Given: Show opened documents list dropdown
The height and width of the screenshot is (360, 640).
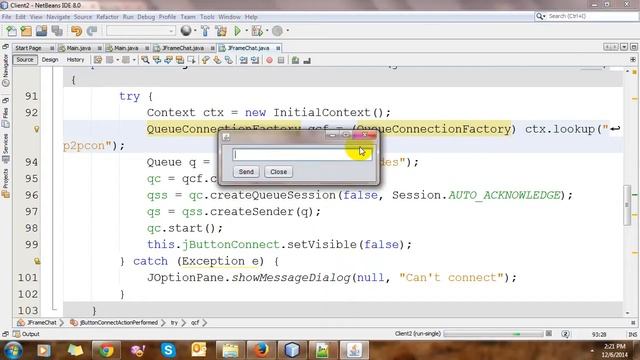Looking at the screenshot, I should coord(624,47).
